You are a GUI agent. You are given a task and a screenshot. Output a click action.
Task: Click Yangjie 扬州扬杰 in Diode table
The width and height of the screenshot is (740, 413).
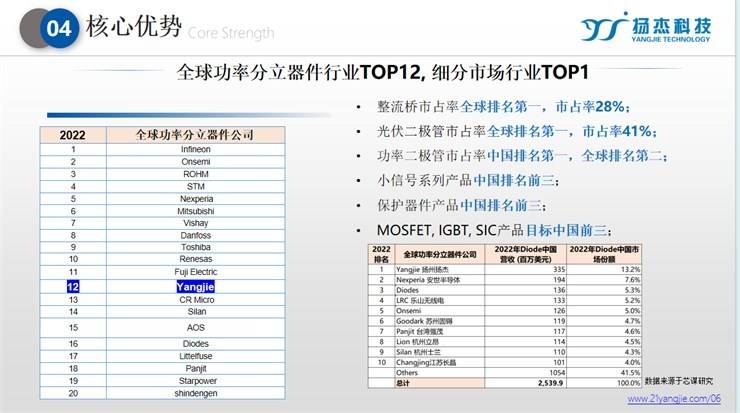tap(422, 270)
